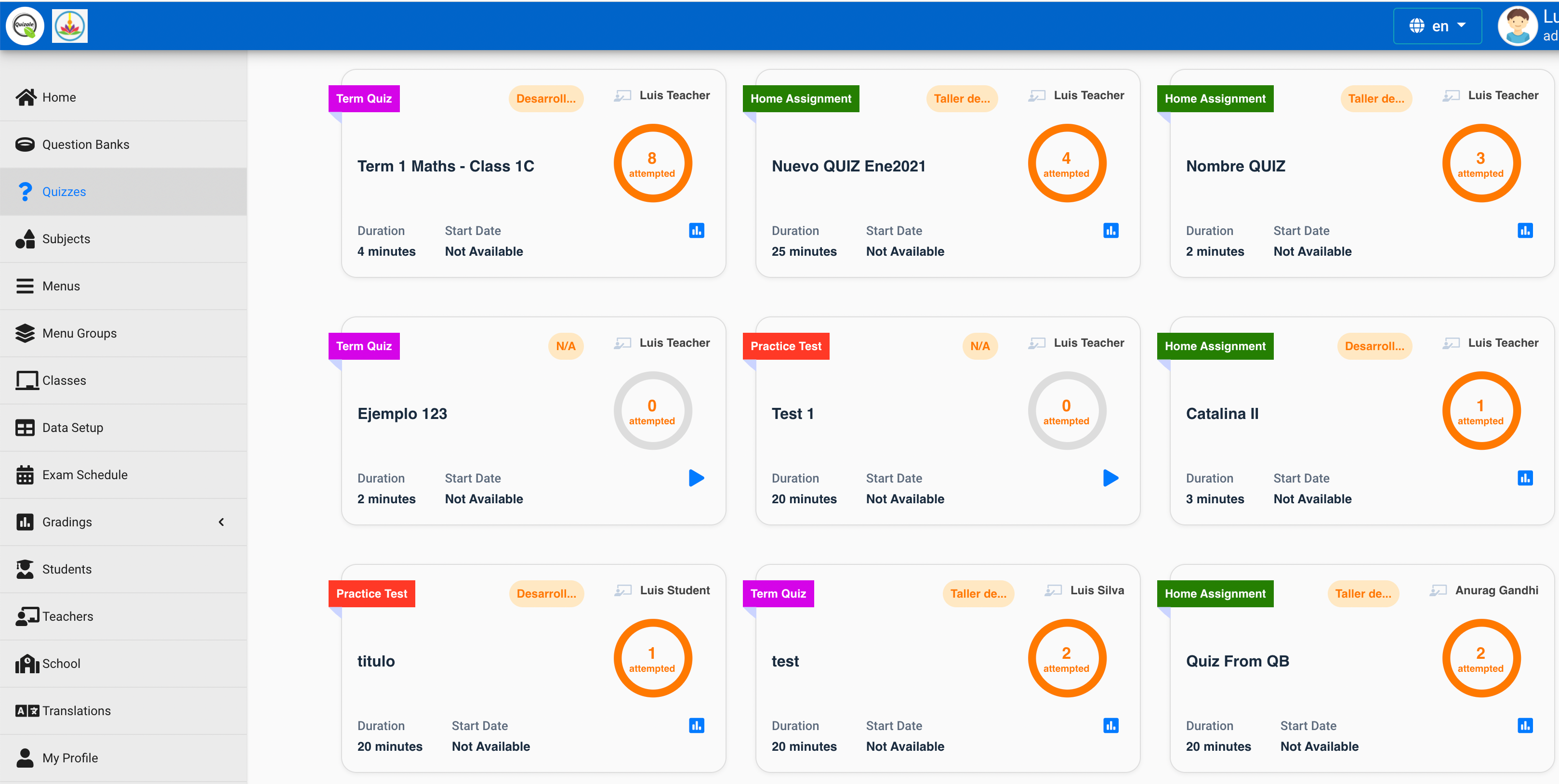The height and width of the screenshot is (784, 1559).
Task: Click N/A badge on Ejemplo 123 card
Action: pyautogui.click(x=566, y=346)
